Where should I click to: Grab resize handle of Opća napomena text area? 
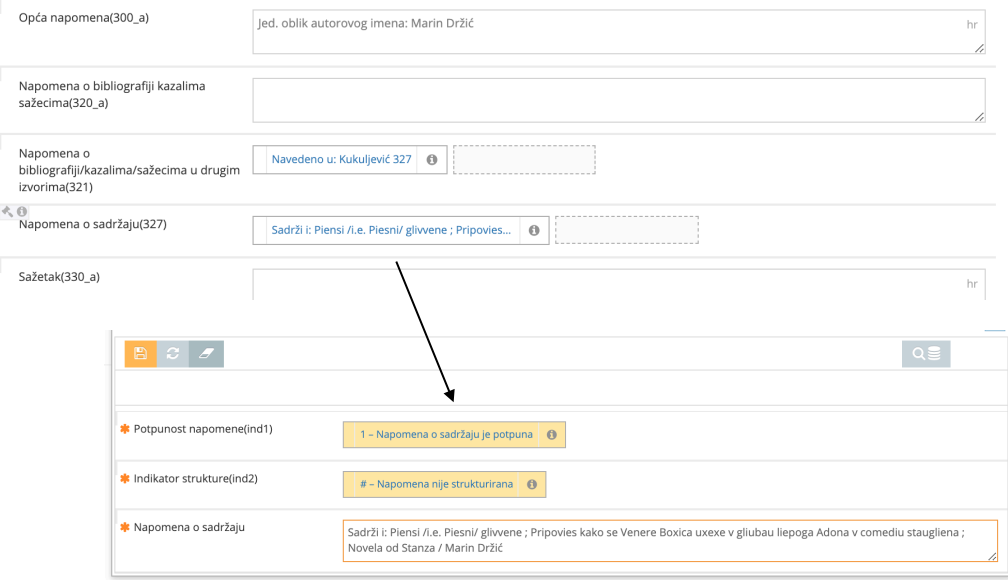click(x=980, y=48)
